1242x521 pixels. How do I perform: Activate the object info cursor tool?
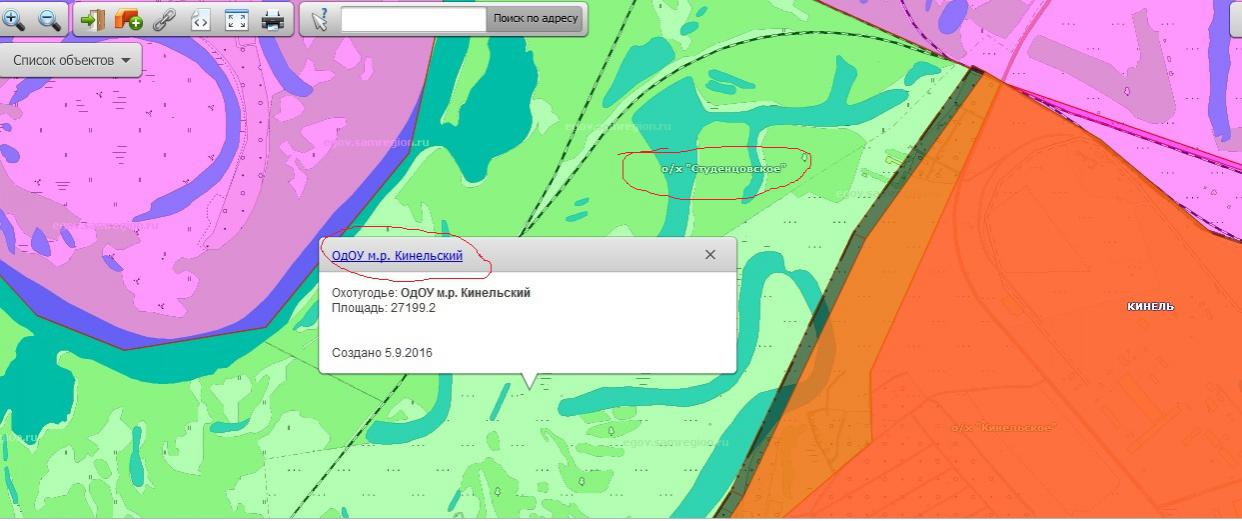click(319, 19)
